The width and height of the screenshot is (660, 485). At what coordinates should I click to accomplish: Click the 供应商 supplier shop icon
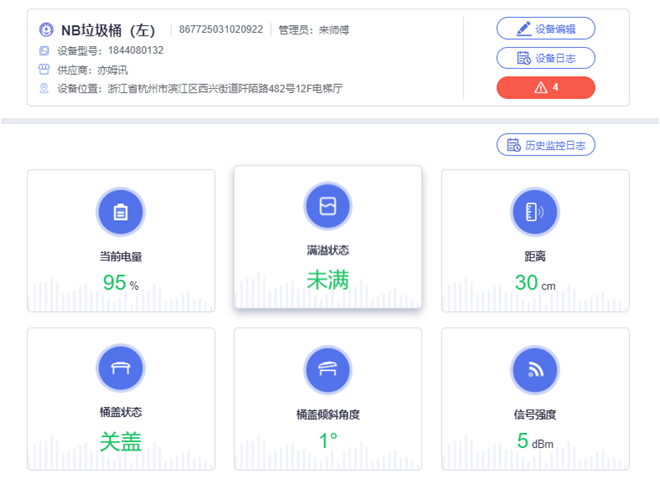click(x=44, y=70)
